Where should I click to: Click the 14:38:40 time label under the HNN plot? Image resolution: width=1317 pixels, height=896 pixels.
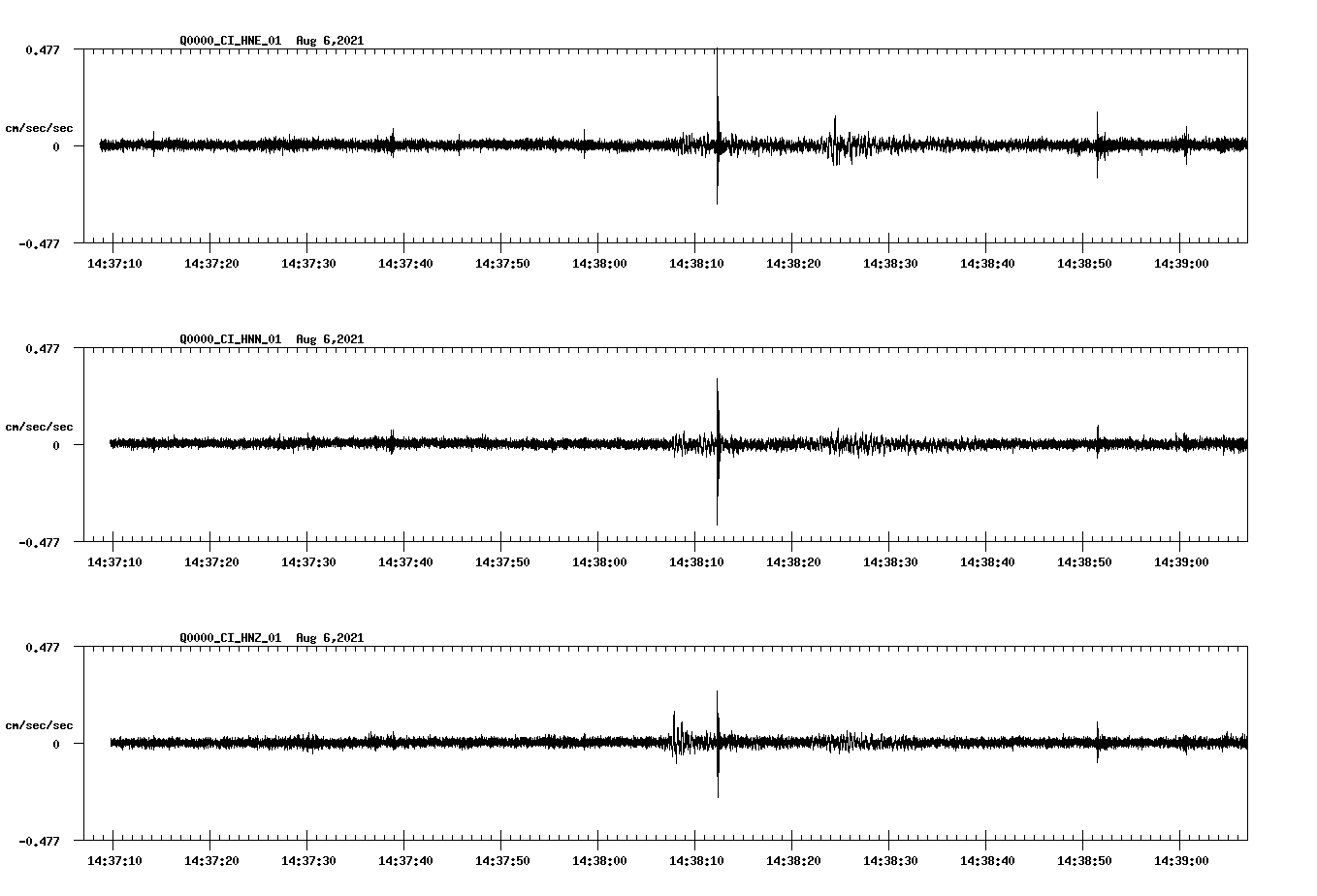987,562
